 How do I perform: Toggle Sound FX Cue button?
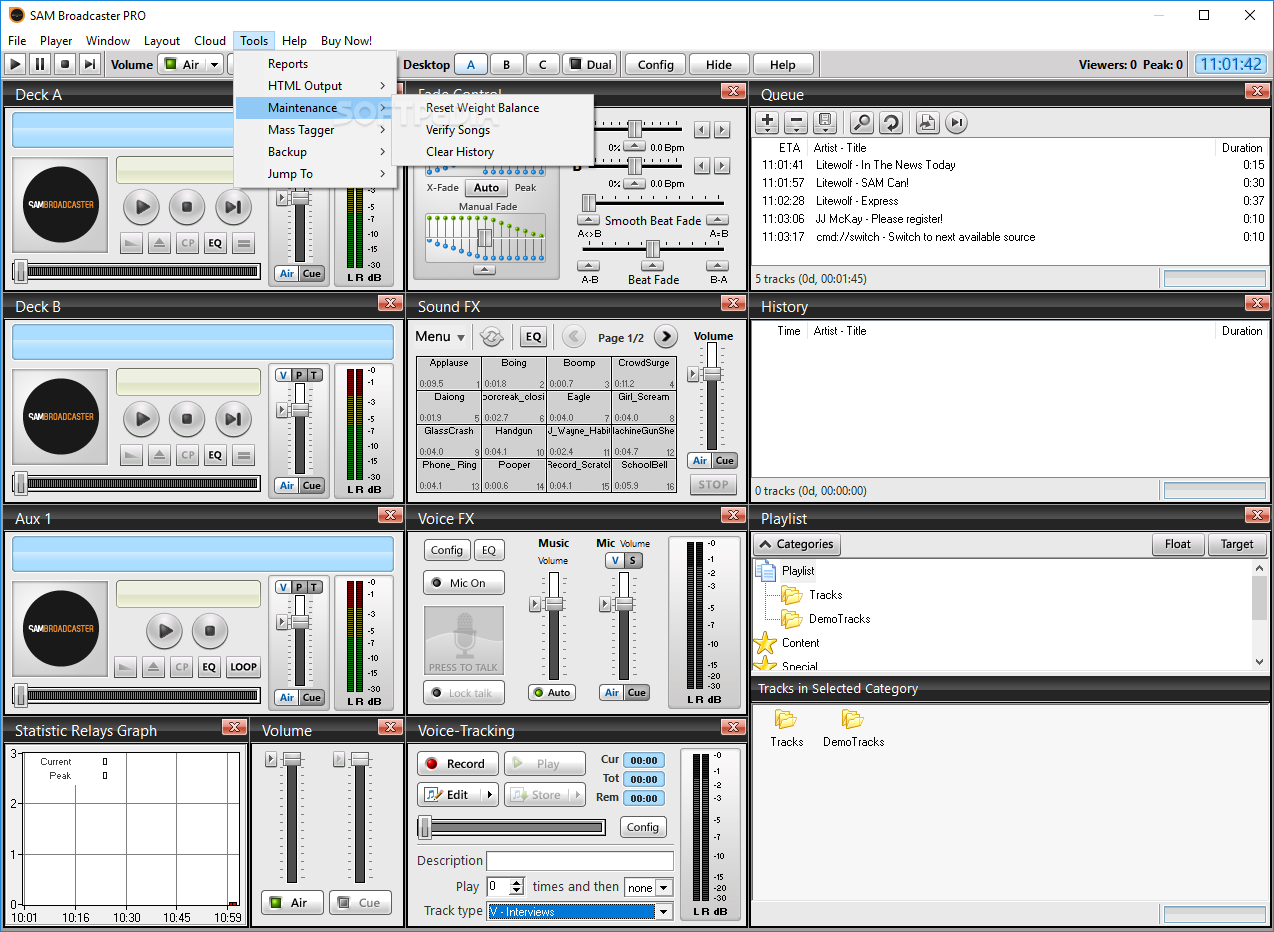point(725,461)
